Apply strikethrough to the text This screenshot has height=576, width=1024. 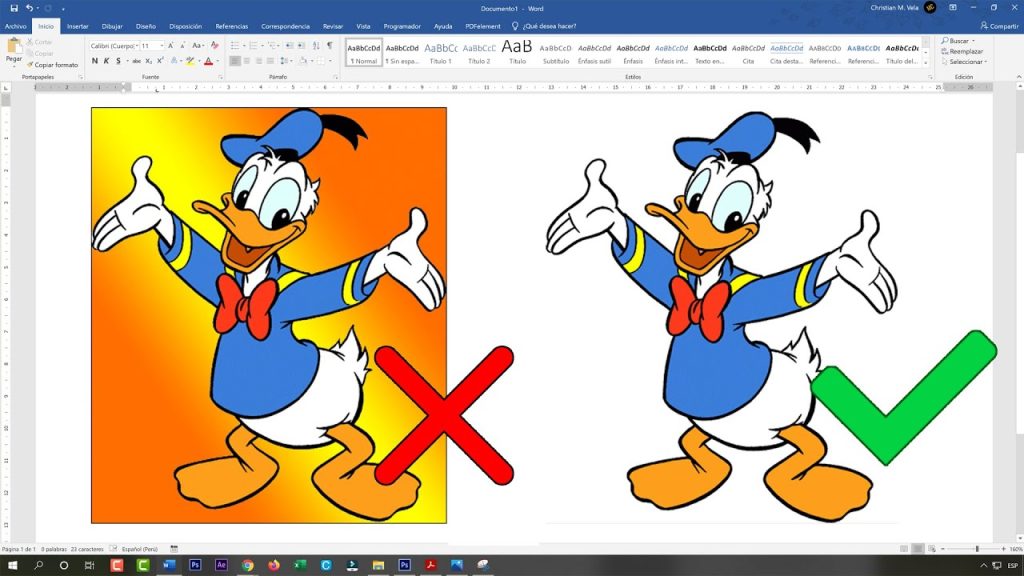point(135,61)
